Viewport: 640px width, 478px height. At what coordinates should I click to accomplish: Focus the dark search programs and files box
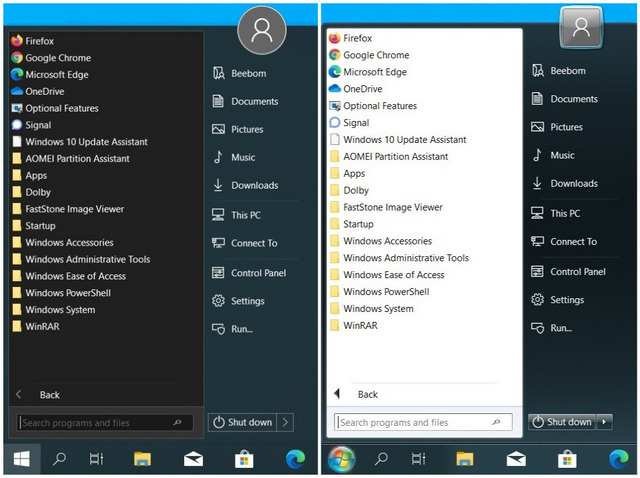pyautogui.click(x=105, y=422)
